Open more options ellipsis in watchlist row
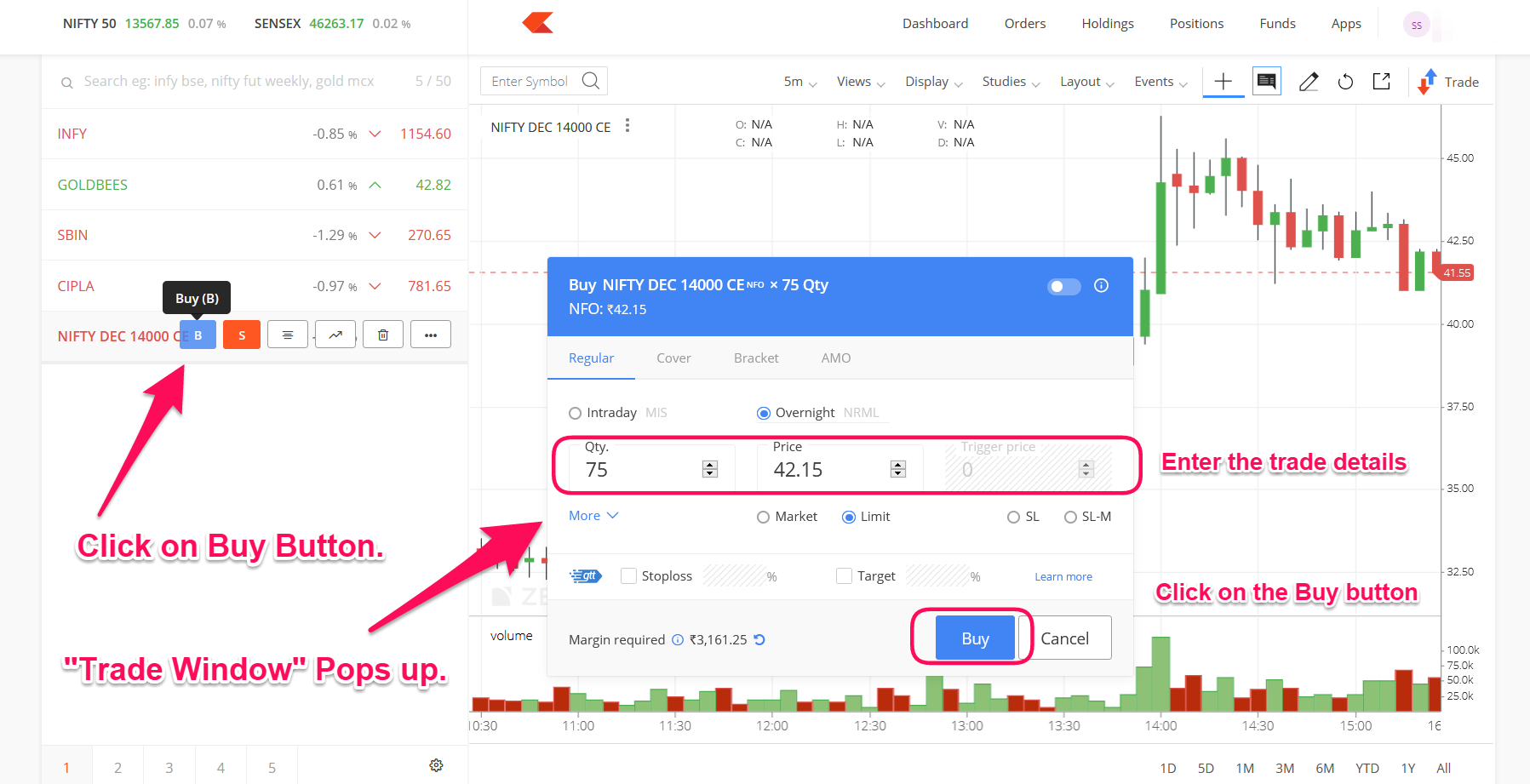 coord(431,335)
